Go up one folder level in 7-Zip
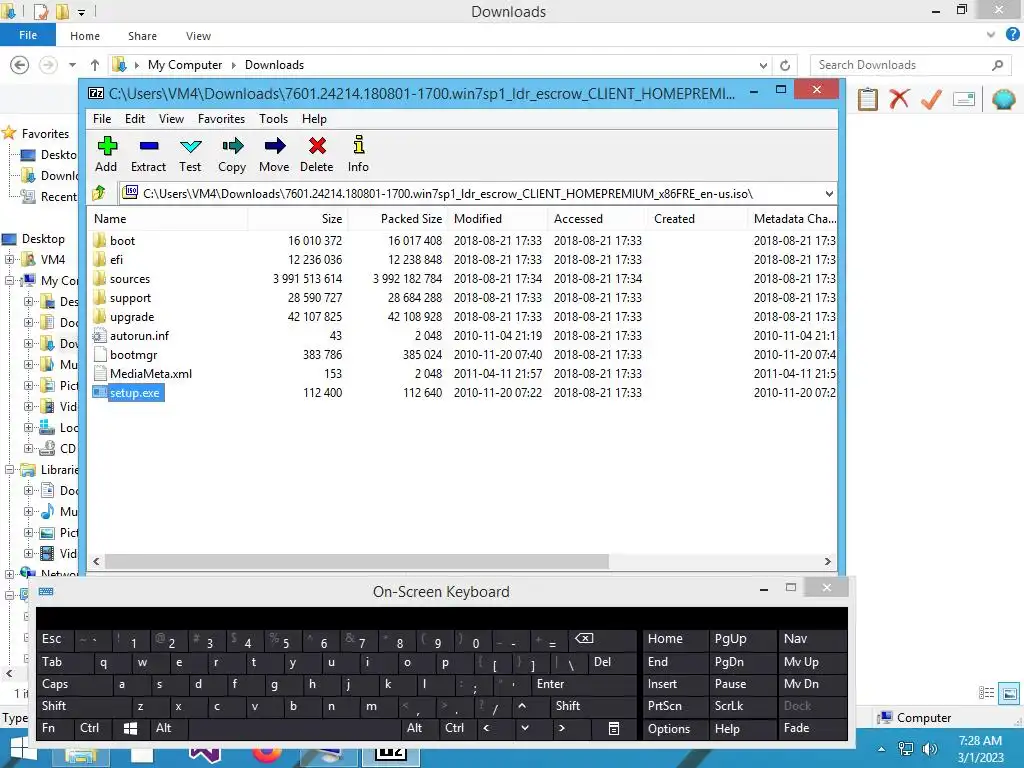This screenshot has height=768, width=1024. 99,193
